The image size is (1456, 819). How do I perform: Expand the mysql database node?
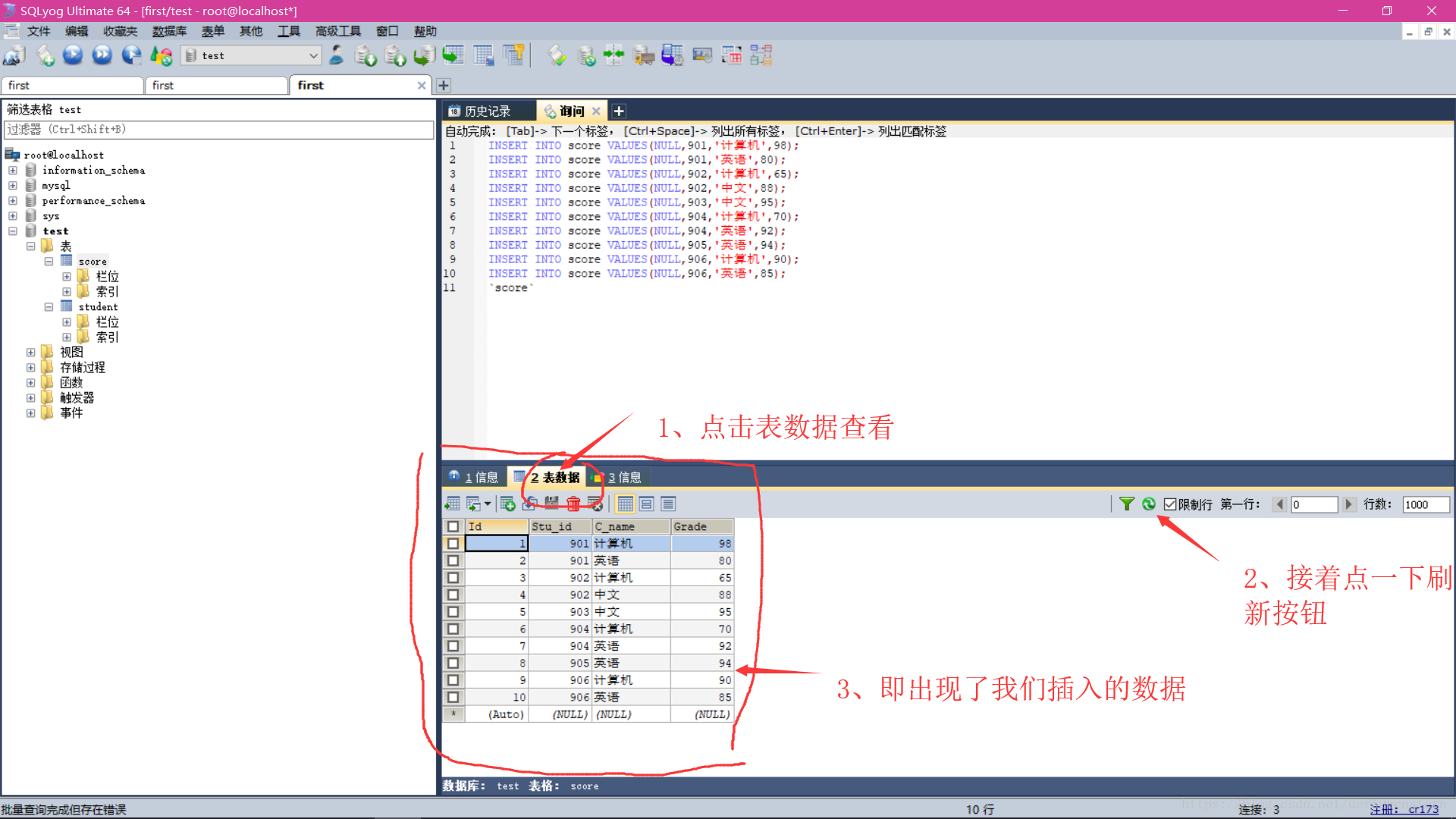(13, 186)
